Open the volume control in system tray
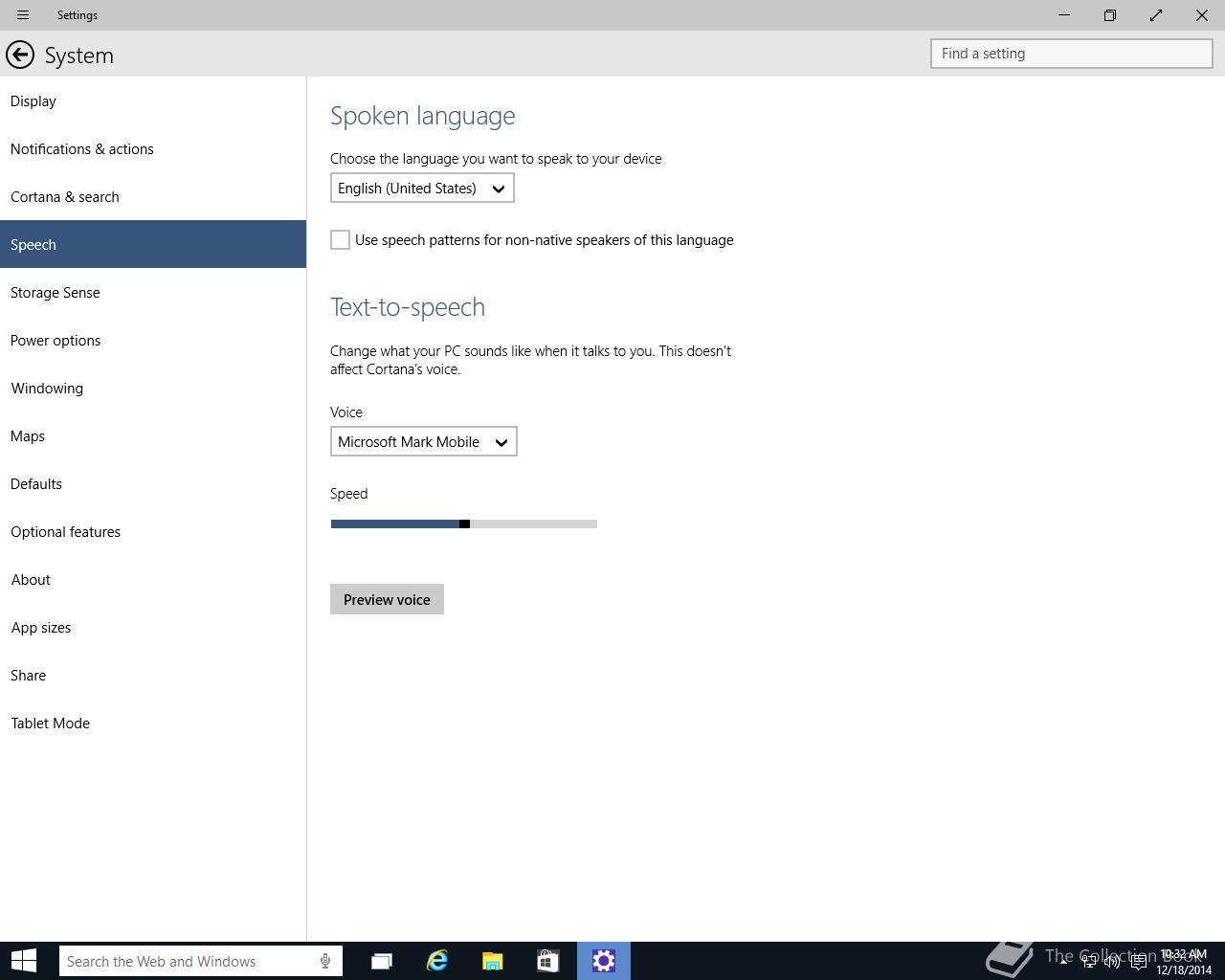The height and width of the screenshot is (980, 1225). pos(1112,962)
